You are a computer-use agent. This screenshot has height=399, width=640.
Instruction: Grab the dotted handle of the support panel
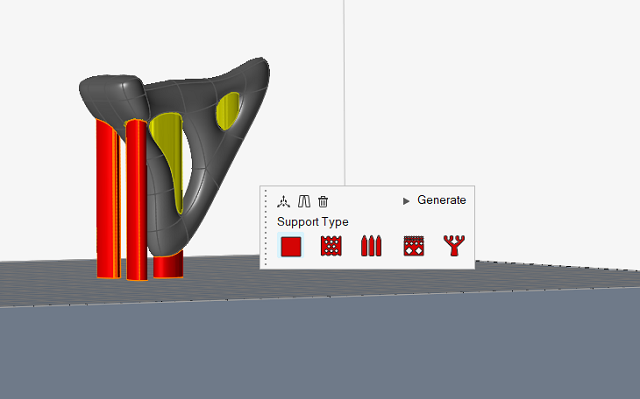pos(266,227)
